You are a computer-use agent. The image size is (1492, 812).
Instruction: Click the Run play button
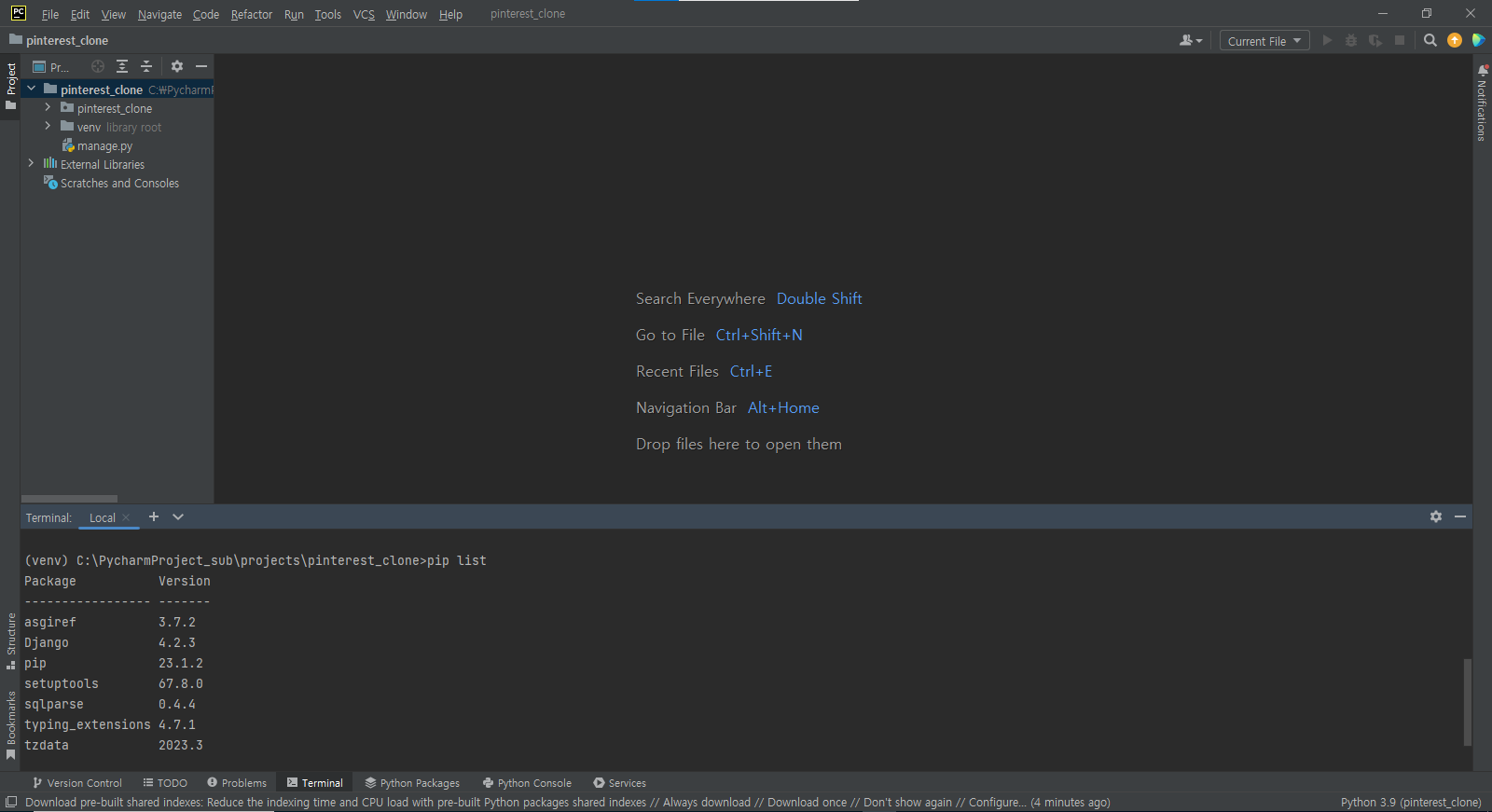pyautogui.click(x=1327, y=40)
